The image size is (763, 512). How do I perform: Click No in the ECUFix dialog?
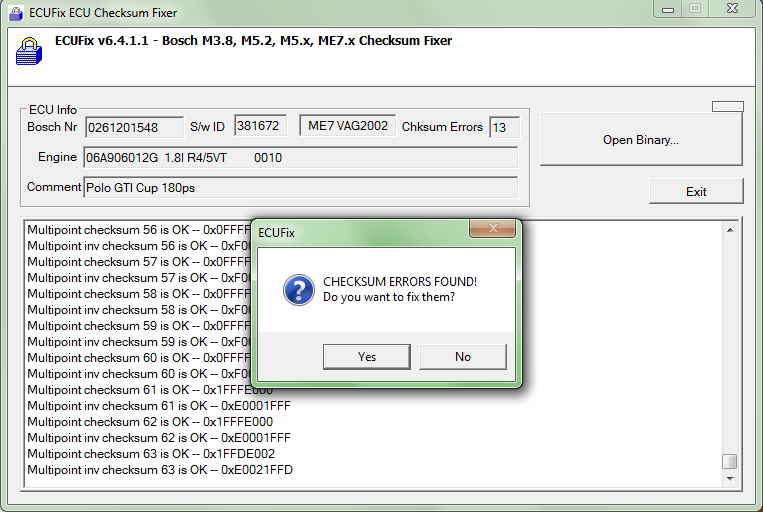[x=462, y=357]
